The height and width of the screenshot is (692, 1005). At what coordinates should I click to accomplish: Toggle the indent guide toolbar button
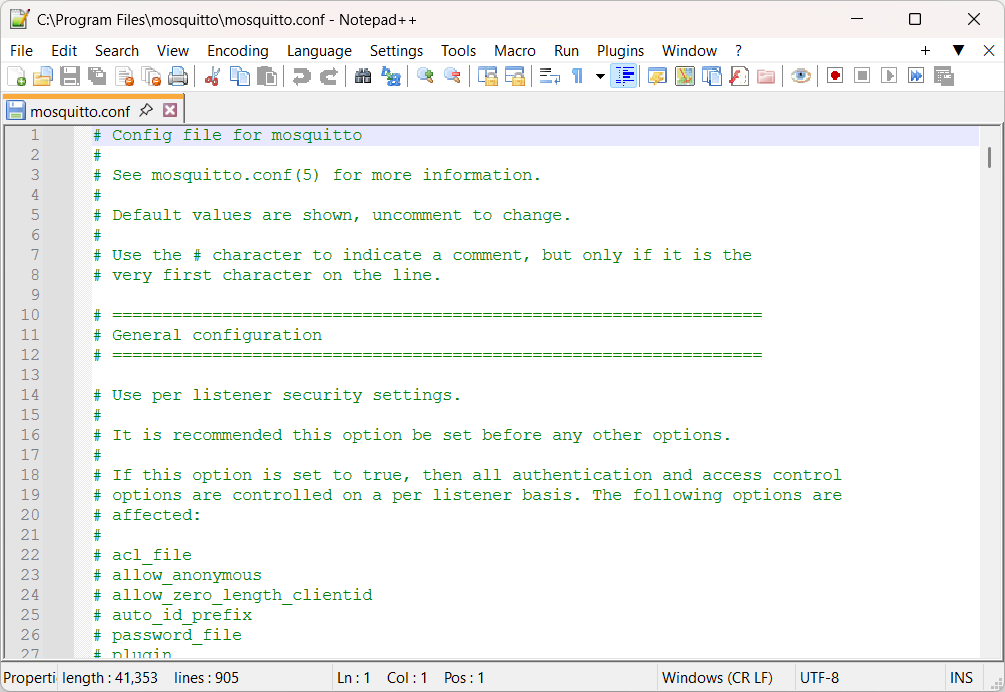tap(624, 76)
